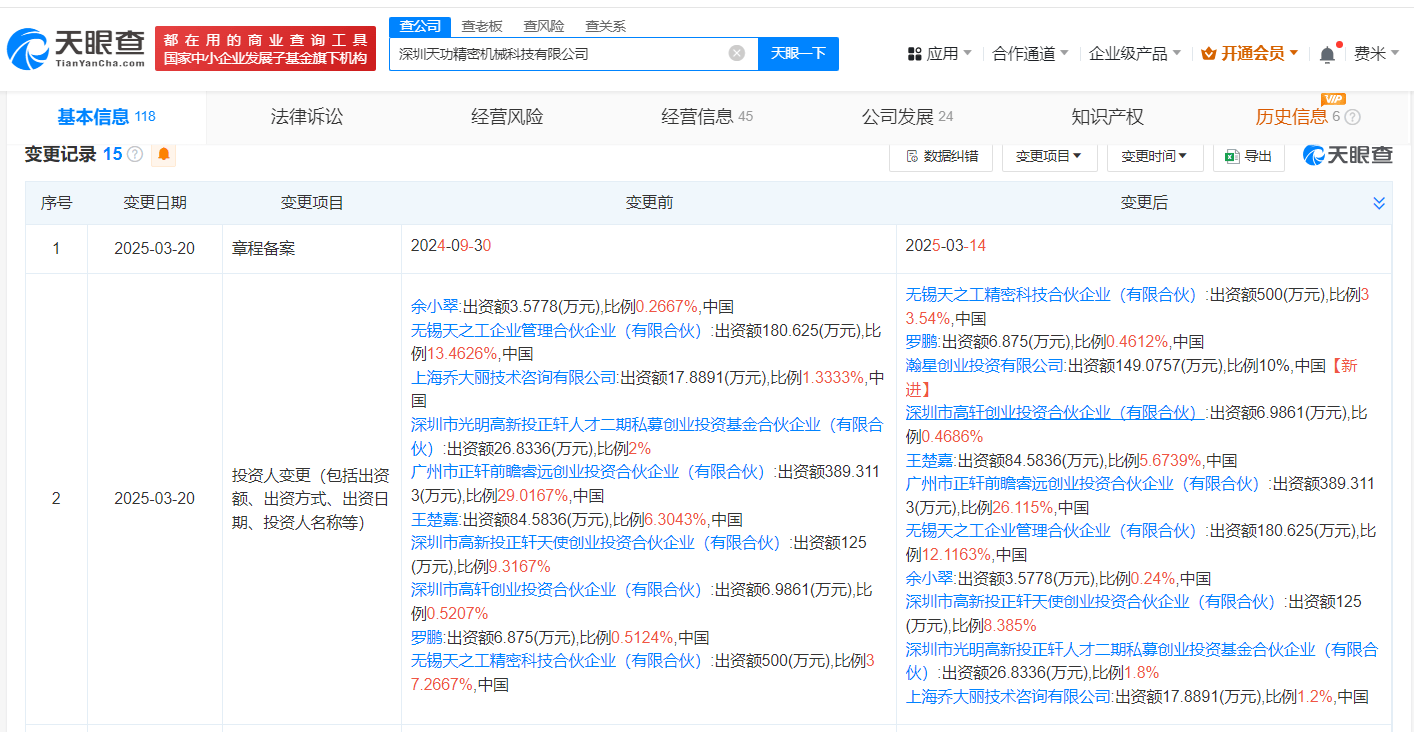
Task: Click help icon next to 历史信息 tab
Action: point(1353,118)
